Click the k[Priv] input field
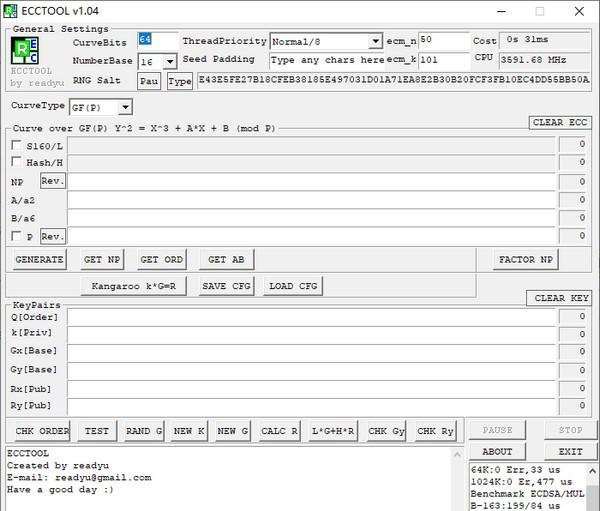The width and height of the screenshot is (600, 511). coord(311,335)
